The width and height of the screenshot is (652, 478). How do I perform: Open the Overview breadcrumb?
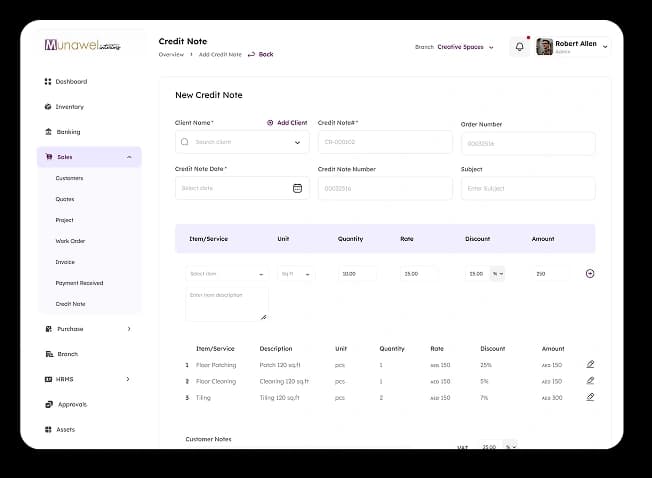point(171,54)
